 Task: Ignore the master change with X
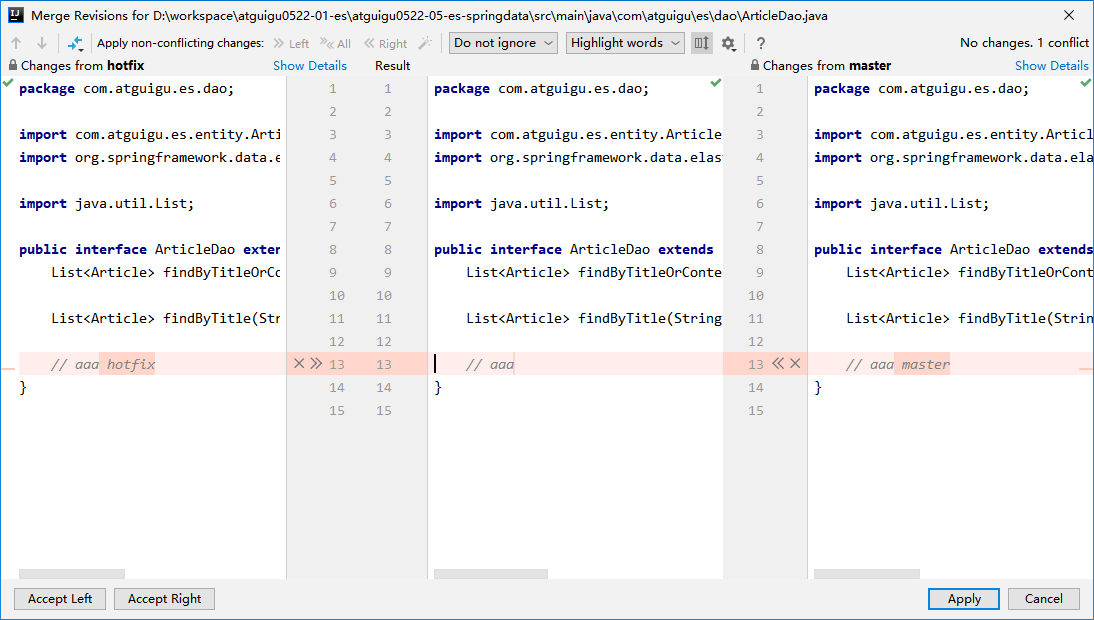click(x=796, y=364)
